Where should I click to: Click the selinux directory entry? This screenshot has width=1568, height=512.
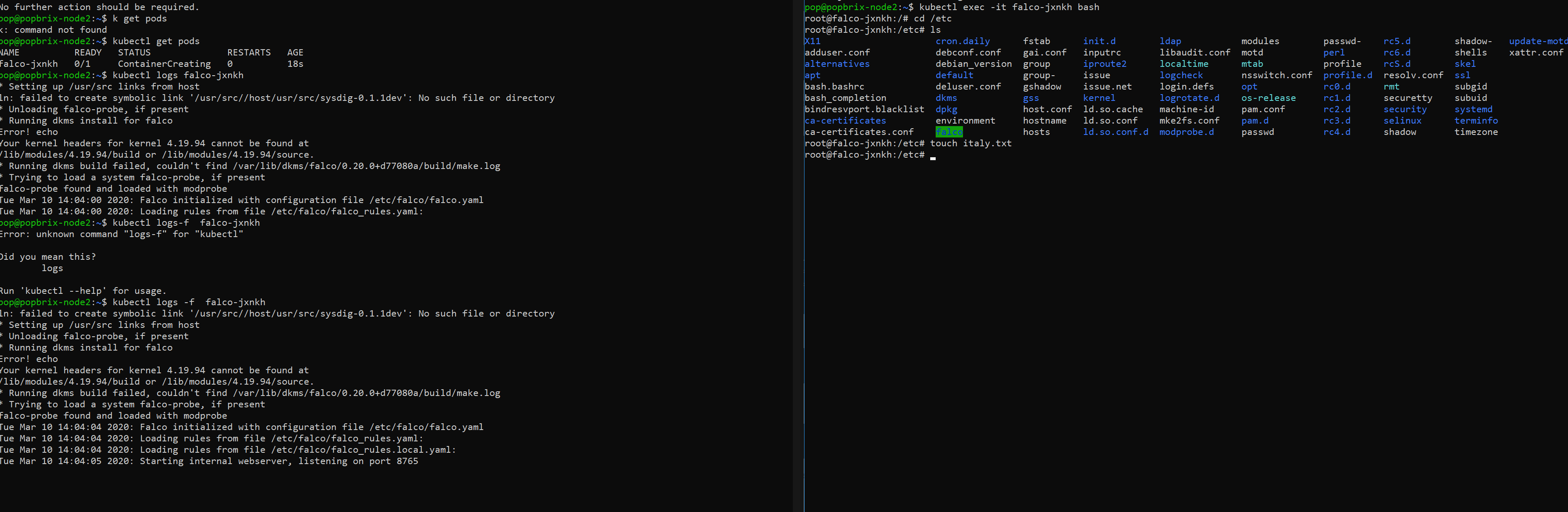[1402, 121]
